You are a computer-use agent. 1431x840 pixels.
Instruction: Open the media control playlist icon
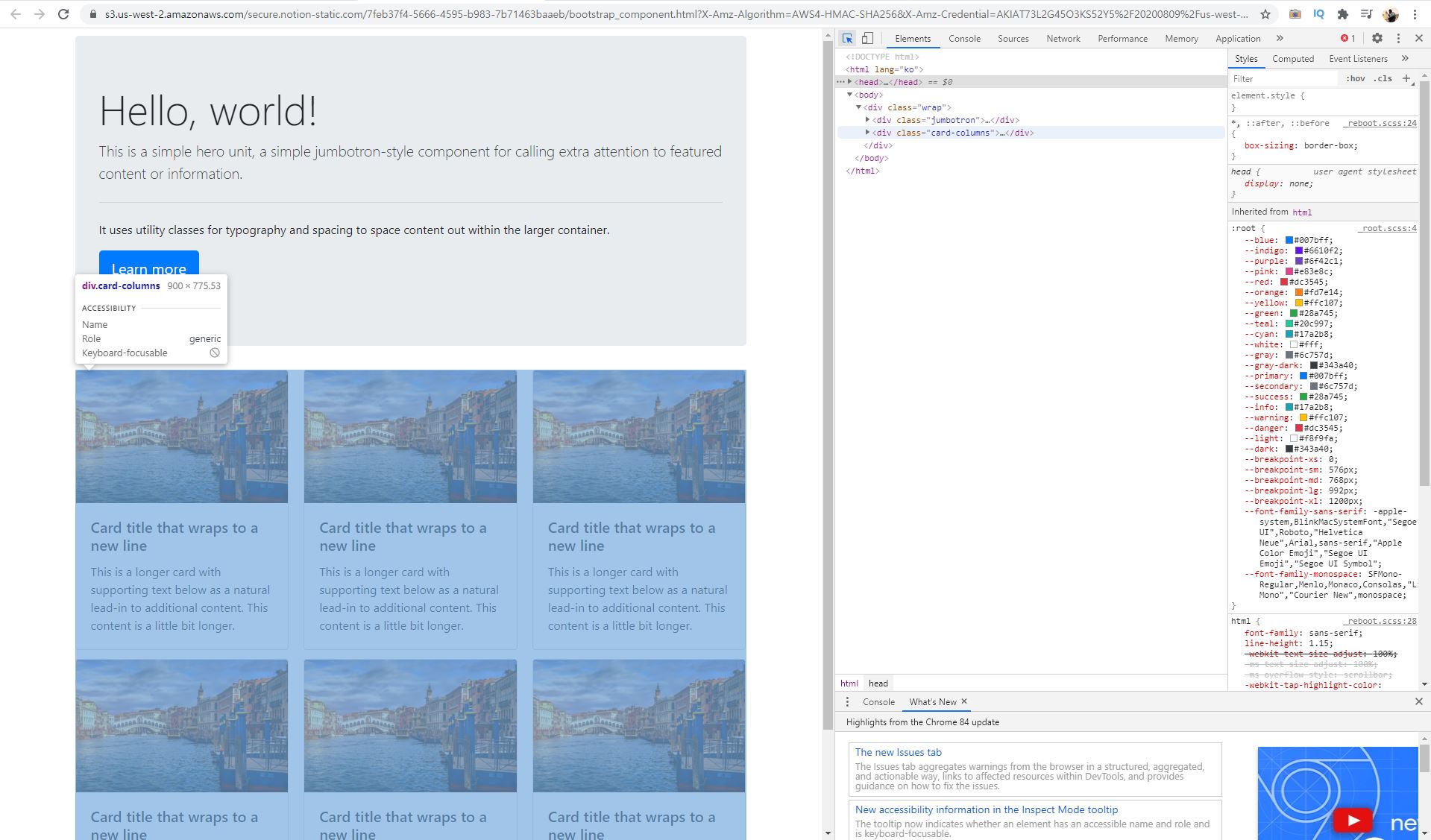(x=1366, y=14)
